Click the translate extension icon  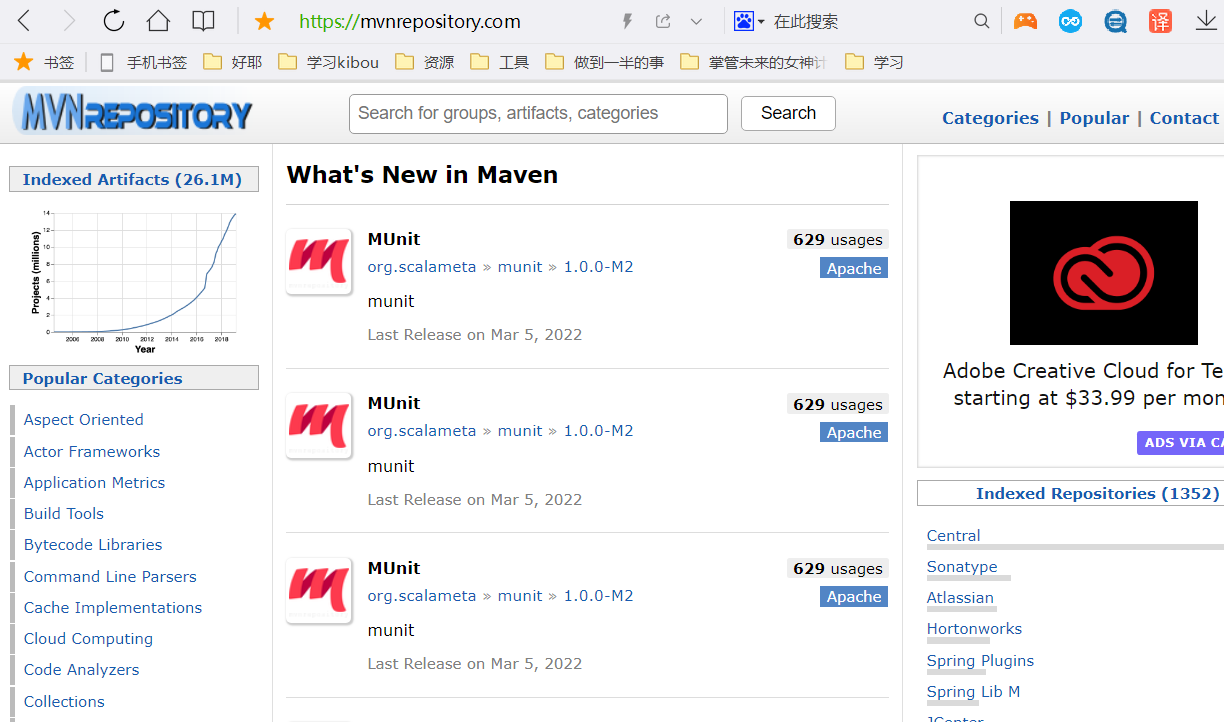(1160, 21)
